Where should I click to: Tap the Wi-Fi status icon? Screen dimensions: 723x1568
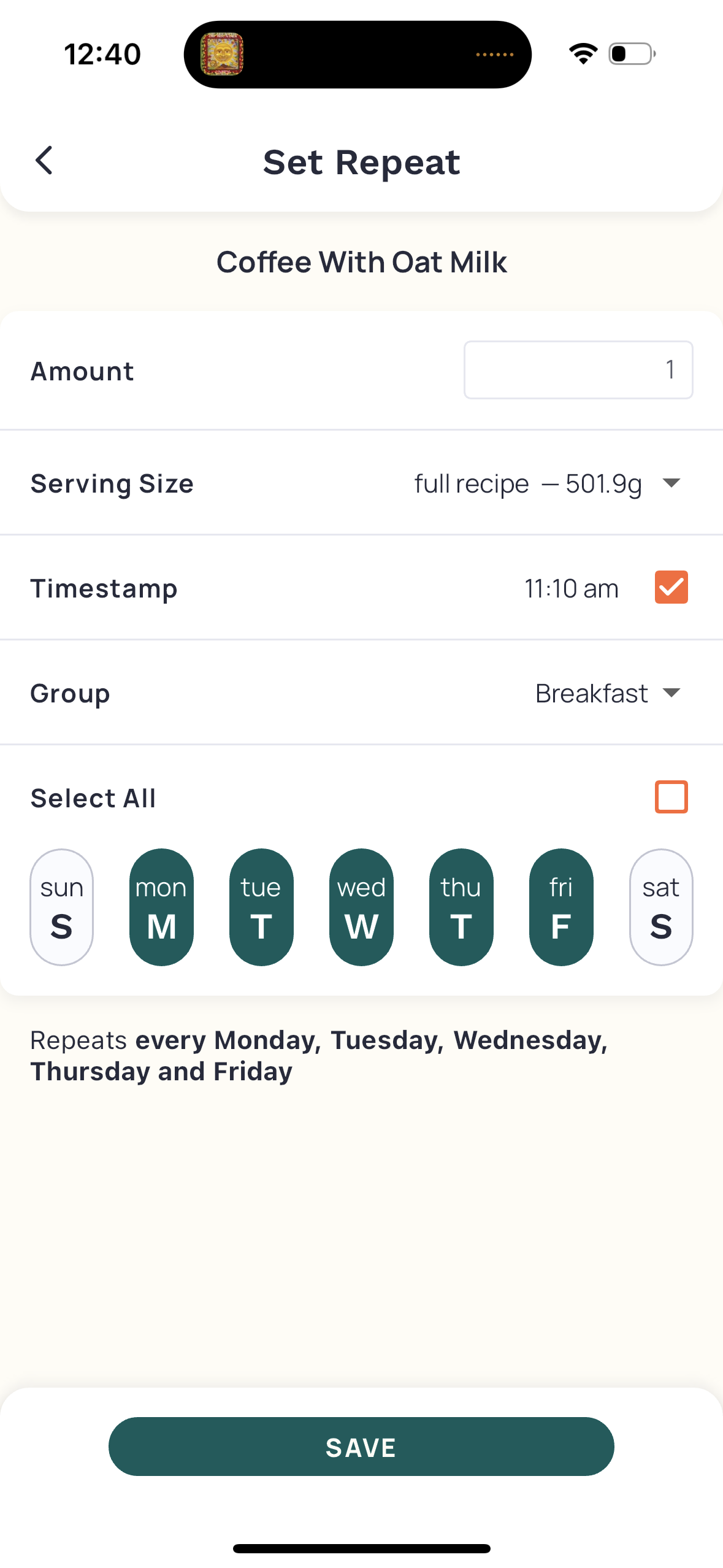(x=583, y=54)
